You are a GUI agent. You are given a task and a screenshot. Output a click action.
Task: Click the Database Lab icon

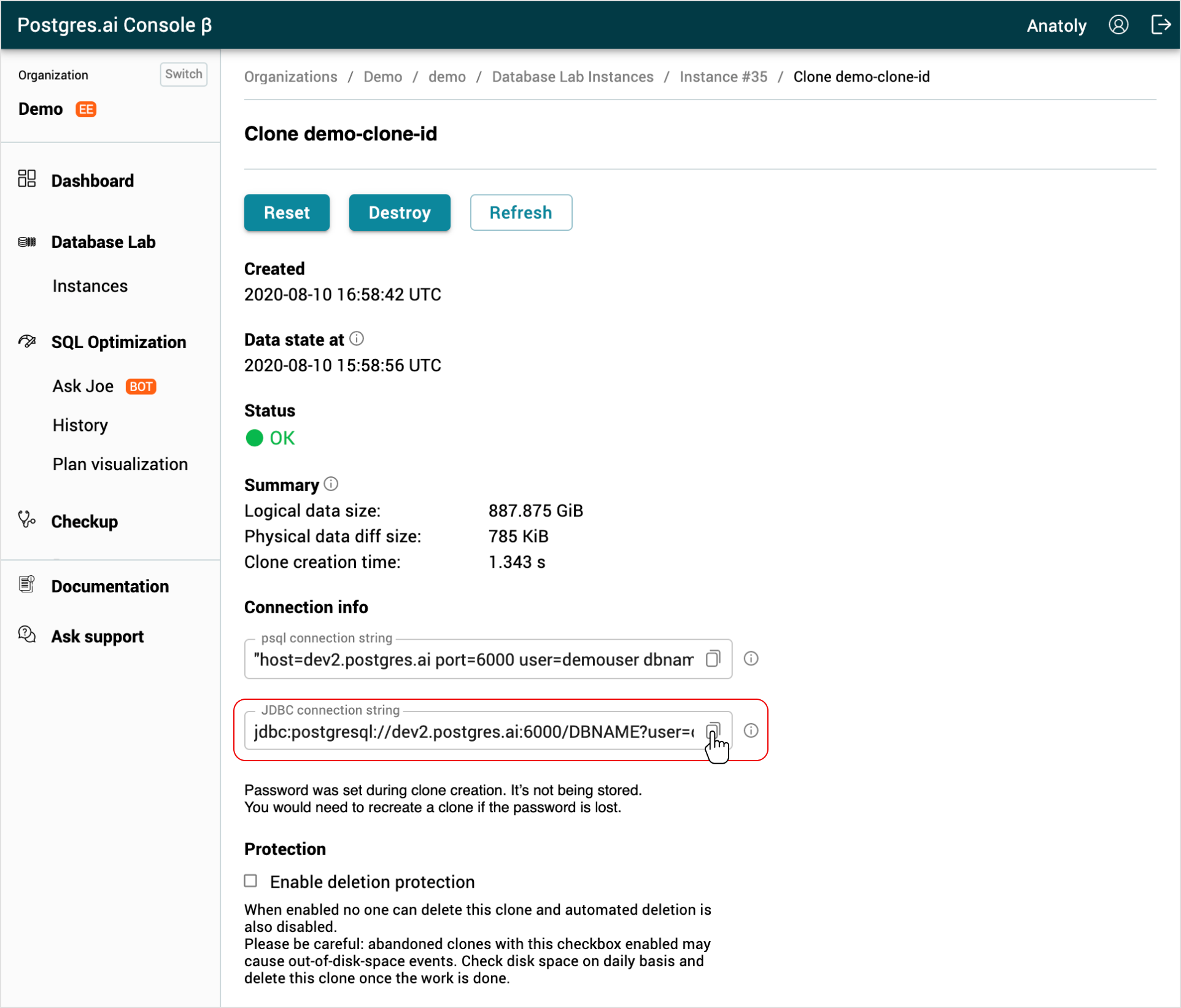[x=27, y=242]
